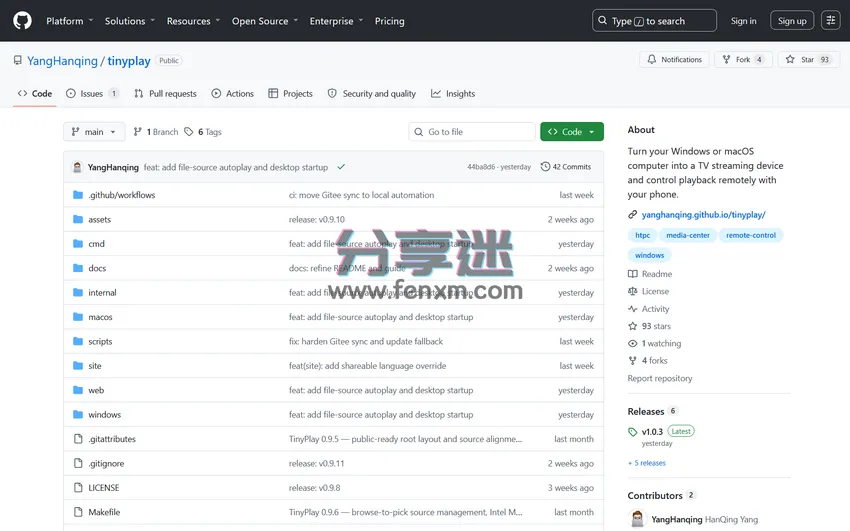Click the file icon of .gitattributes
Image resolution: width=850 pixels, height=531 pixels.
[78, 438]
